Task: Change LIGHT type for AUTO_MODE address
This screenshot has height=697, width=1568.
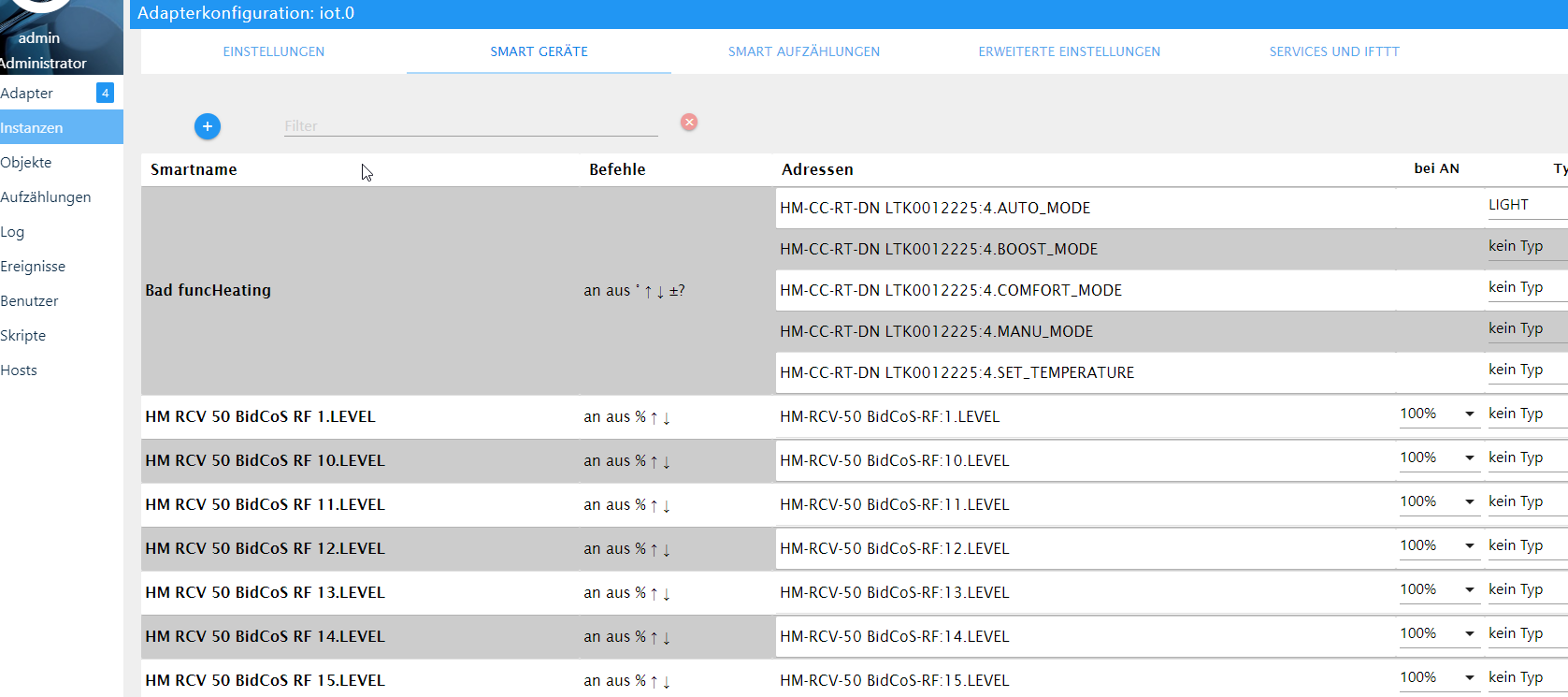Action: (1528, 205)
